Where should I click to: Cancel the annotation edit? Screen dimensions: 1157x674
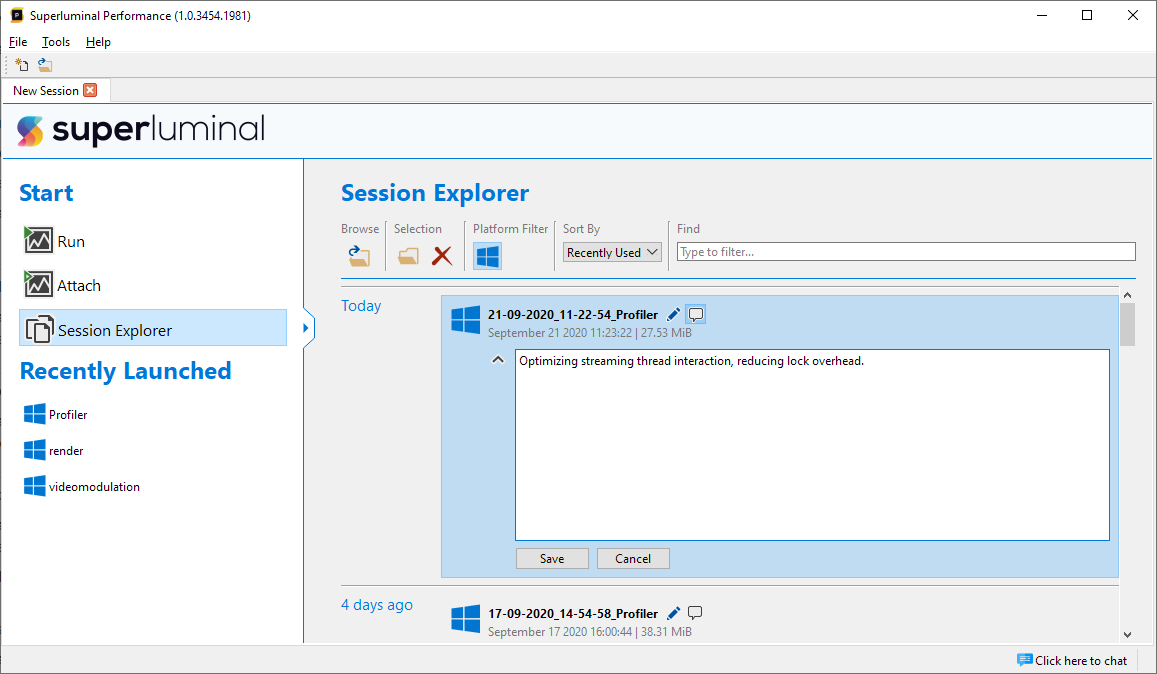pos(633,559)
